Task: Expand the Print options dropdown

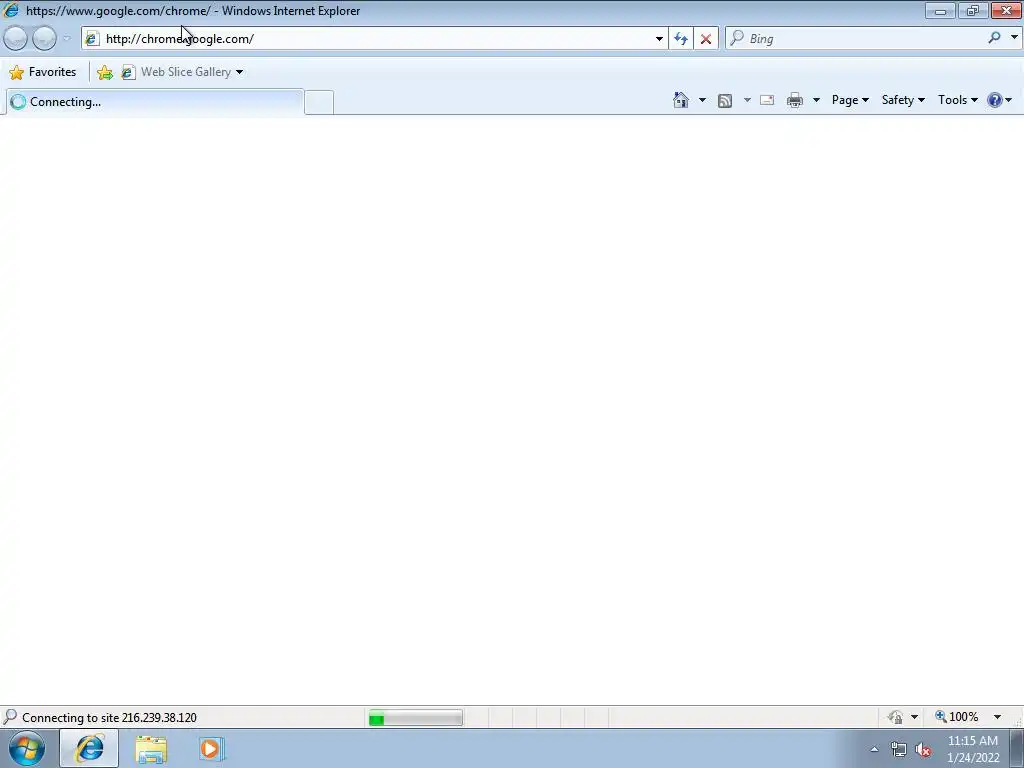Action: 816,100
